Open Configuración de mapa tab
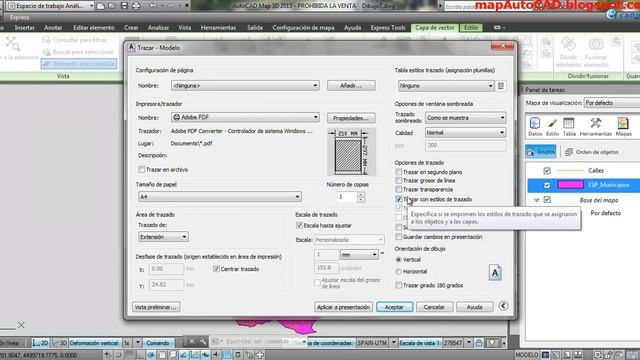 [x=303, y=28]
